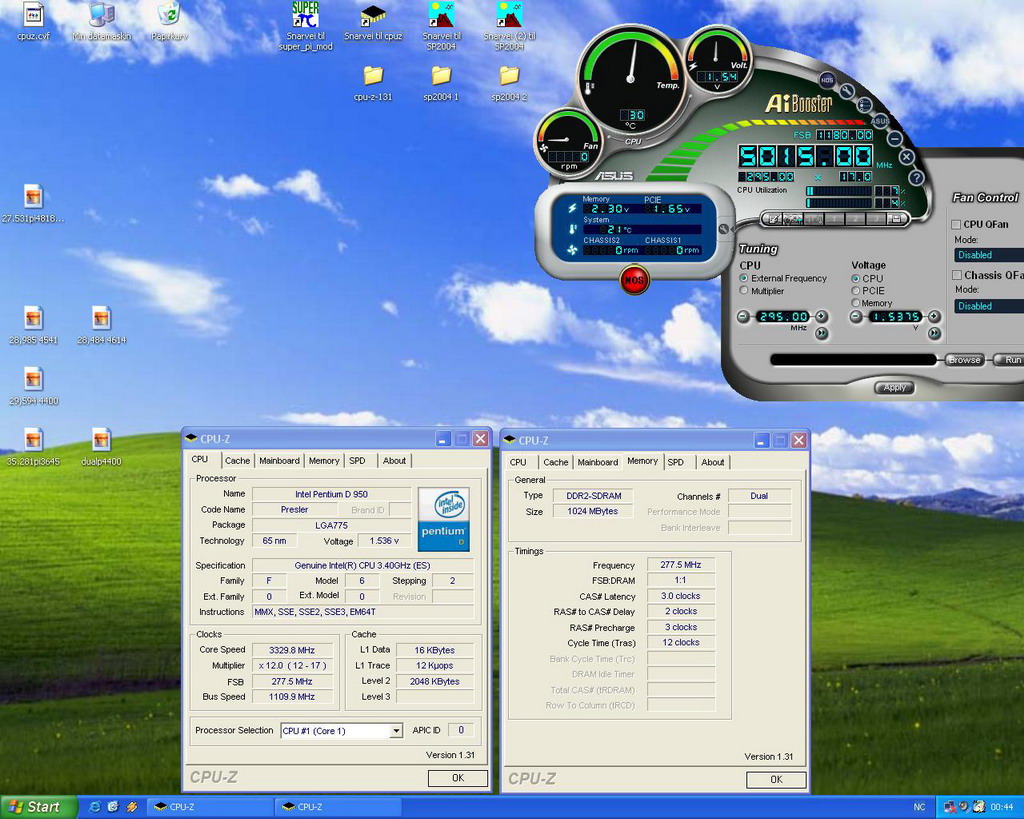
Task: Select PCIE radio under Voltage
Action: pyautogui.click(x=856, y=291)
